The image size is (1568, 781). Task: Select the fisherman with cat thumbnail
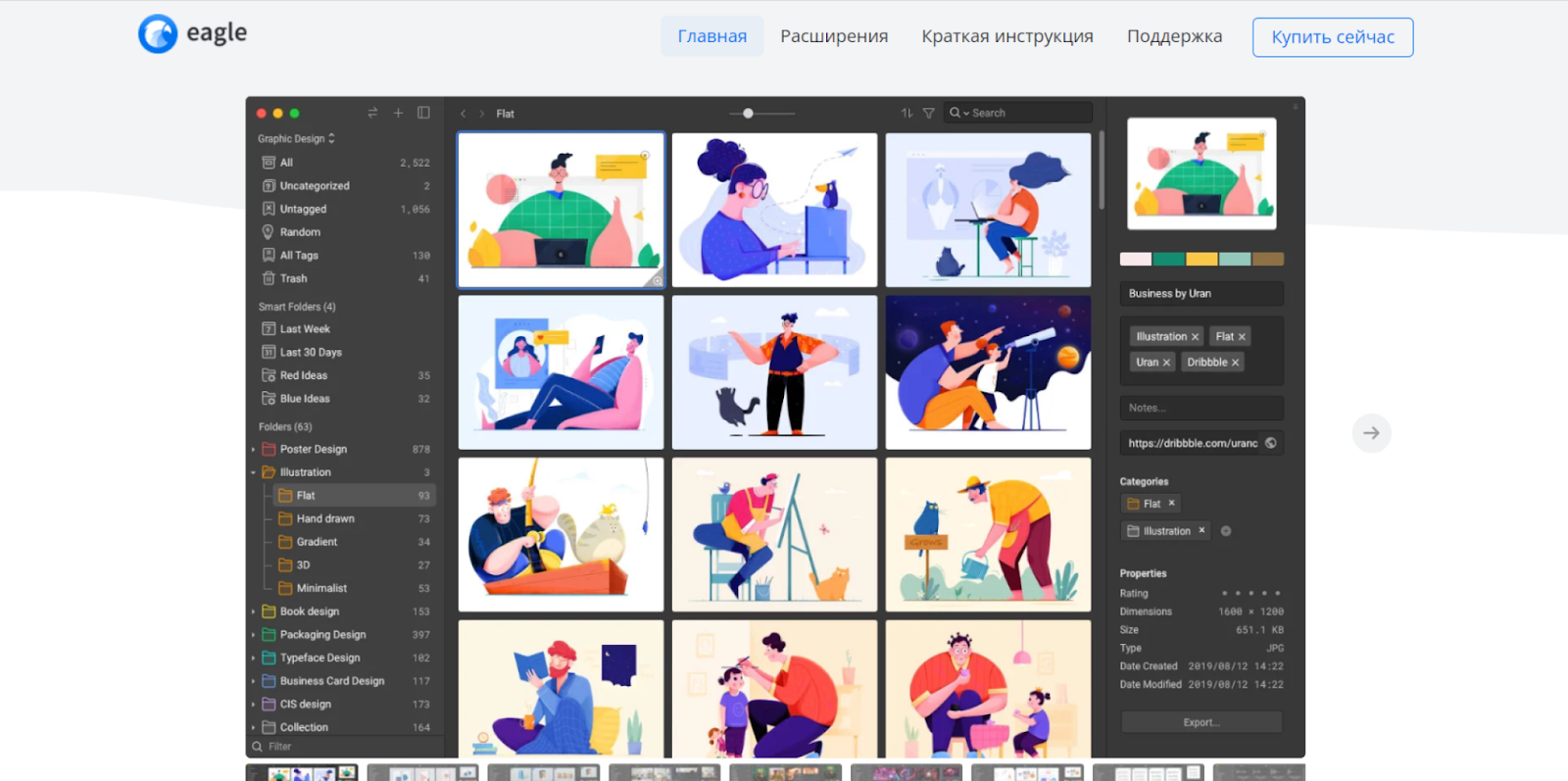tap(561, 535)
